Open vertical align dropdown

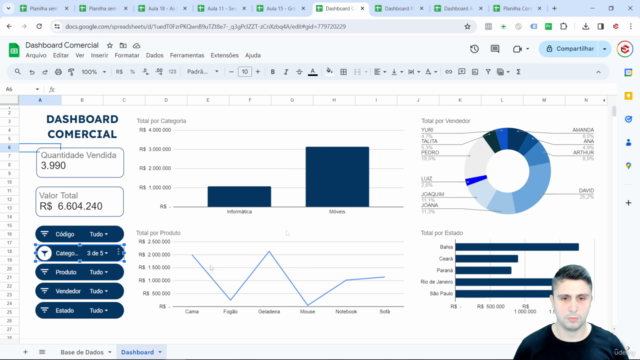[397, 72]
